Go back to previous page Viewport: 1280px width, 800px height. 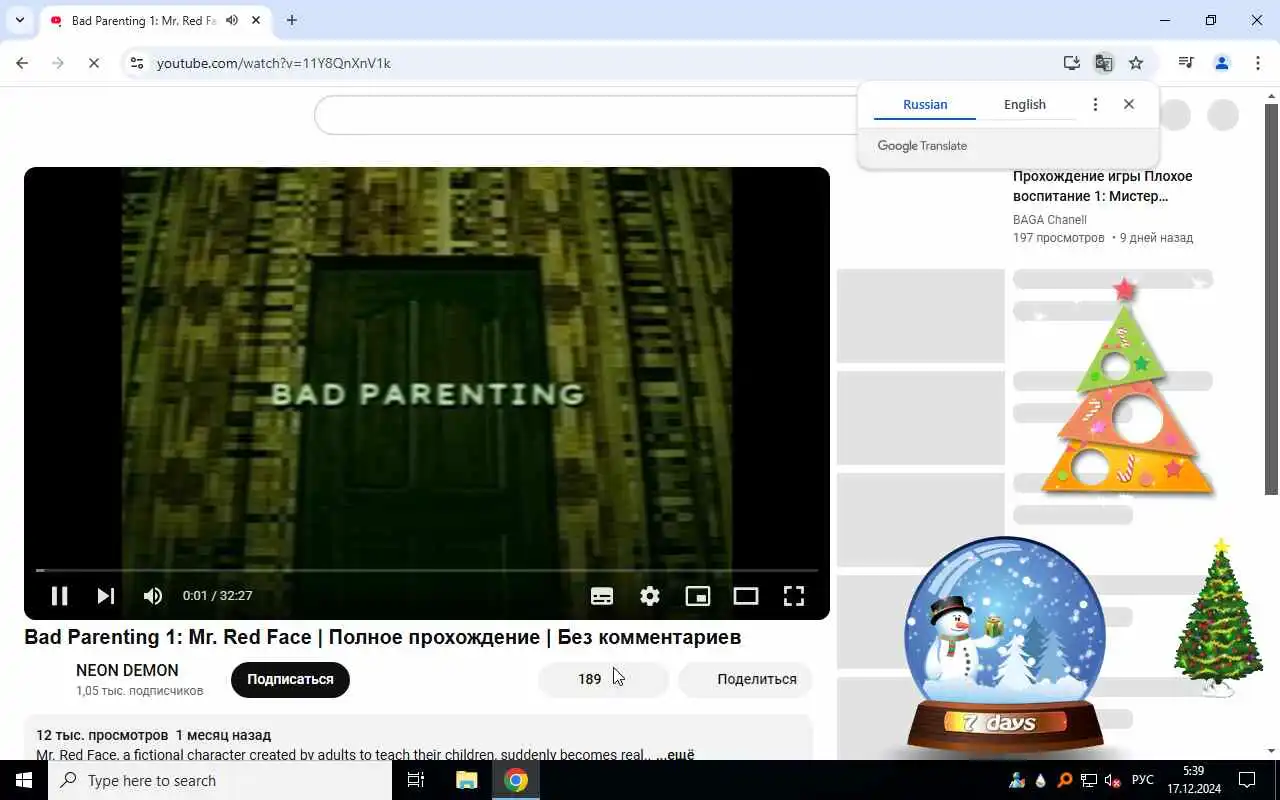coord(22,63)
